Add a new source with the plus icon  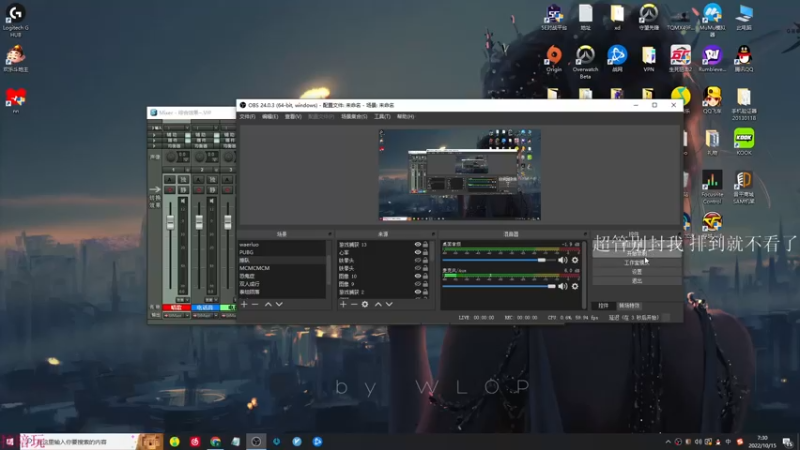343,304
